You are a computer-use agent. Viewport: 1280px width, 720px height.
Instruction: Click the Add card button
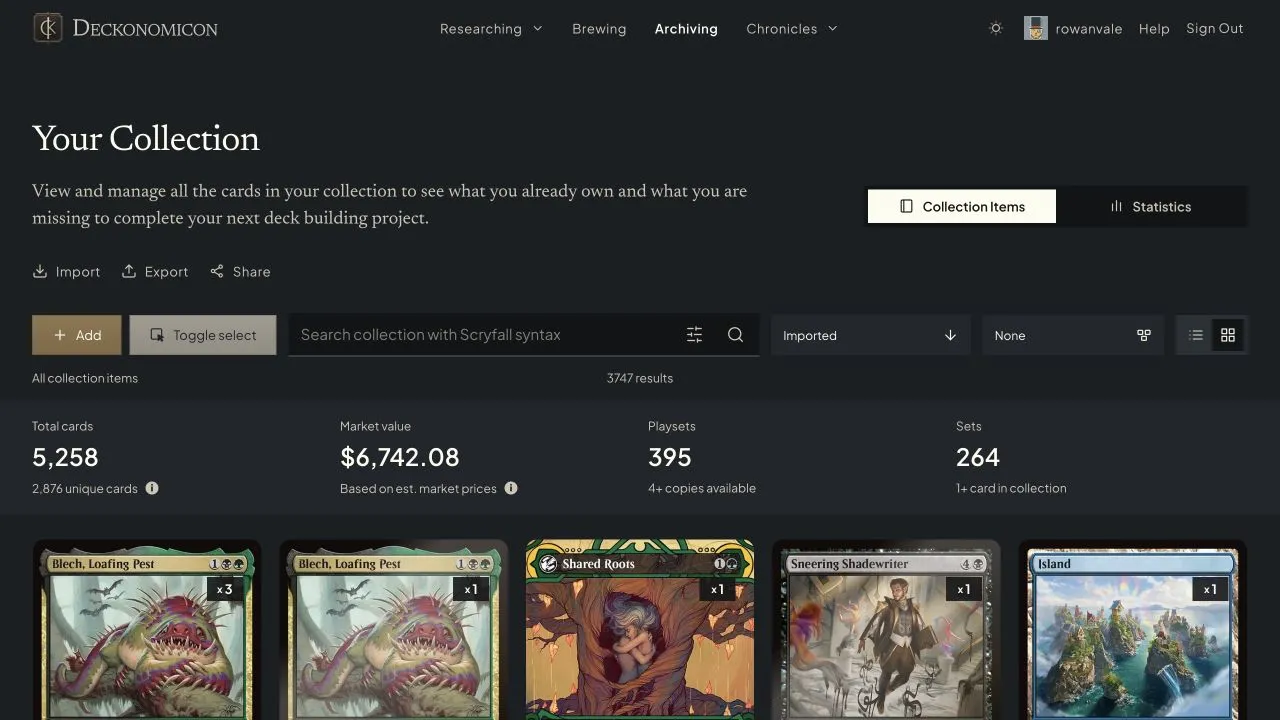[77, 335]
